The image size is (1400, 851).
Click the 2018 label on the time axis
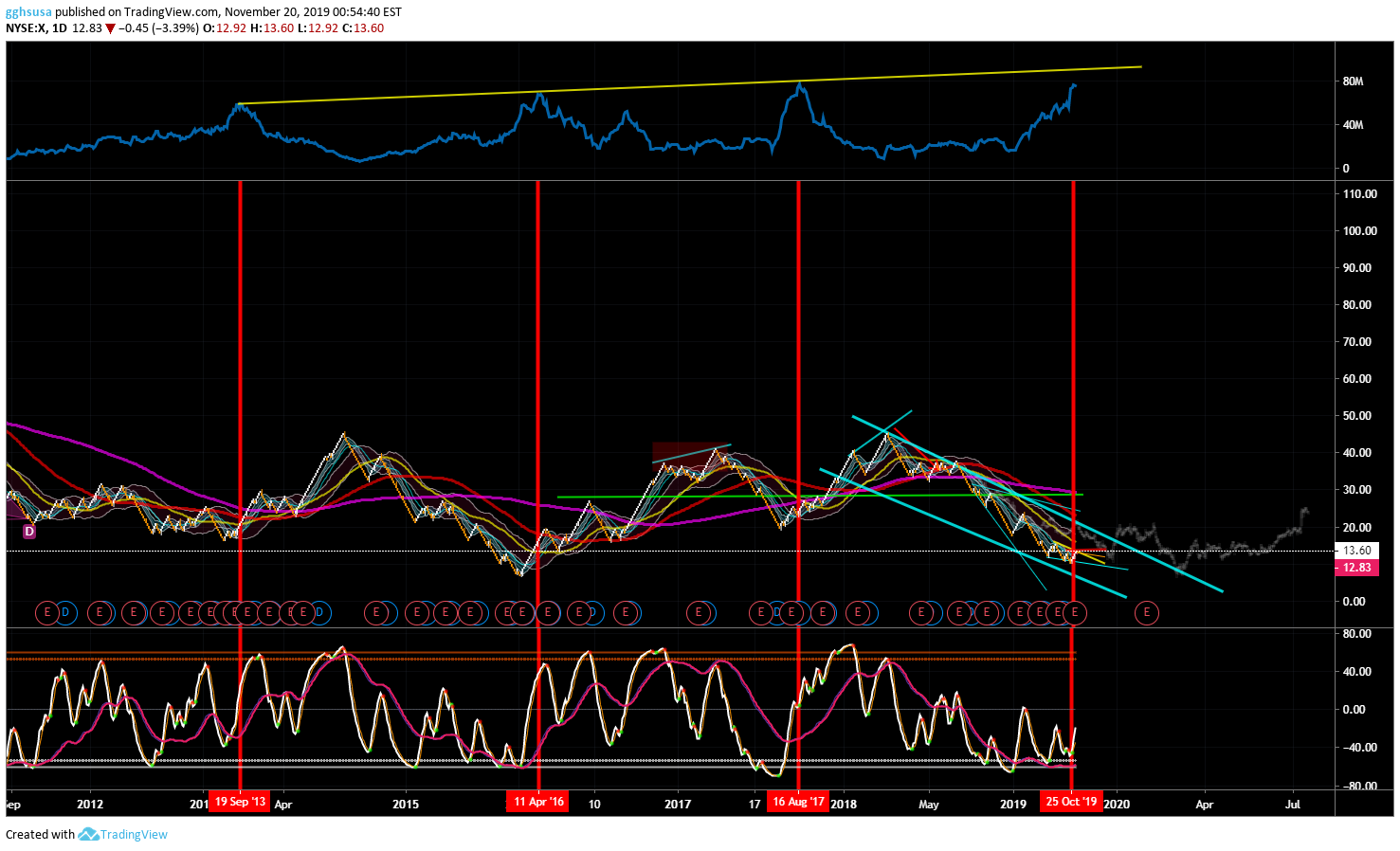tap(844, 805)
